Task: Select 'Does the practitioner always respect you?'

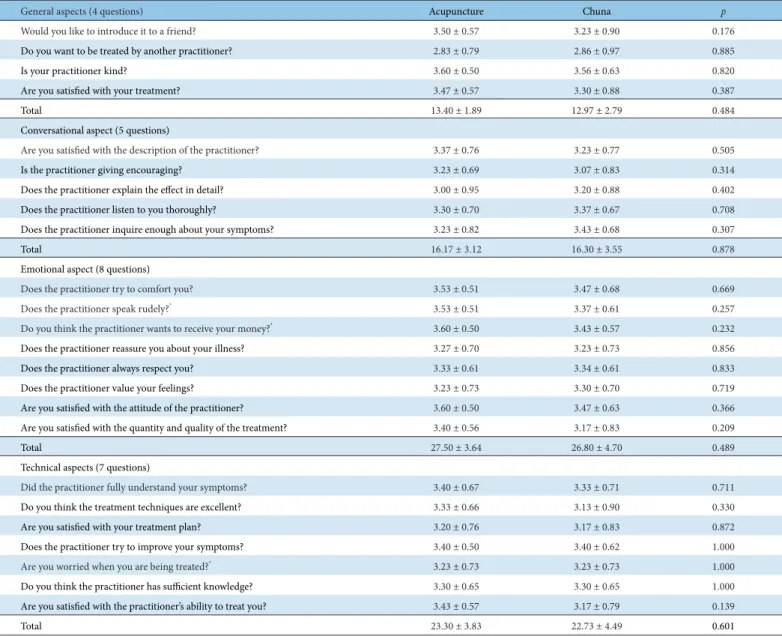Action: point(107,368)
